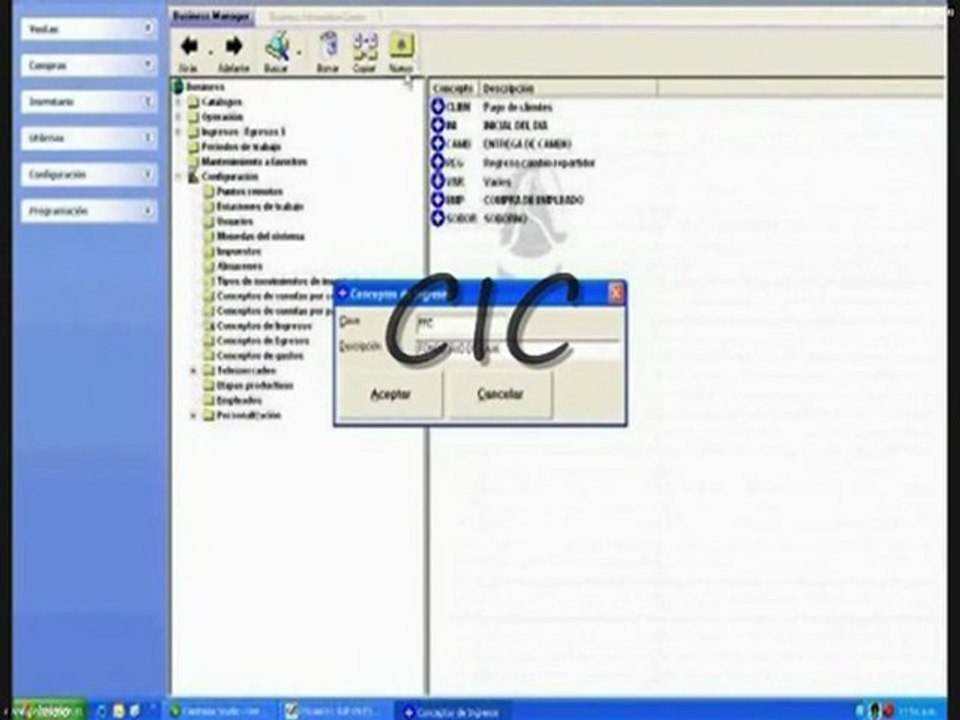
Task: Click the Concepto column header
Action: coord(454,89)
